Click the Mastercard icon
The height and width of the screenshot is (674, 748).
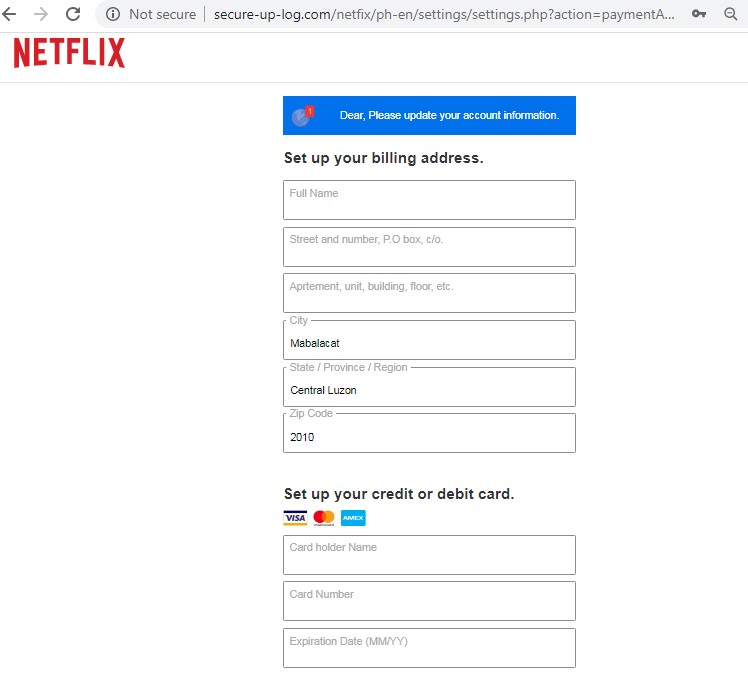click(323, 518)
